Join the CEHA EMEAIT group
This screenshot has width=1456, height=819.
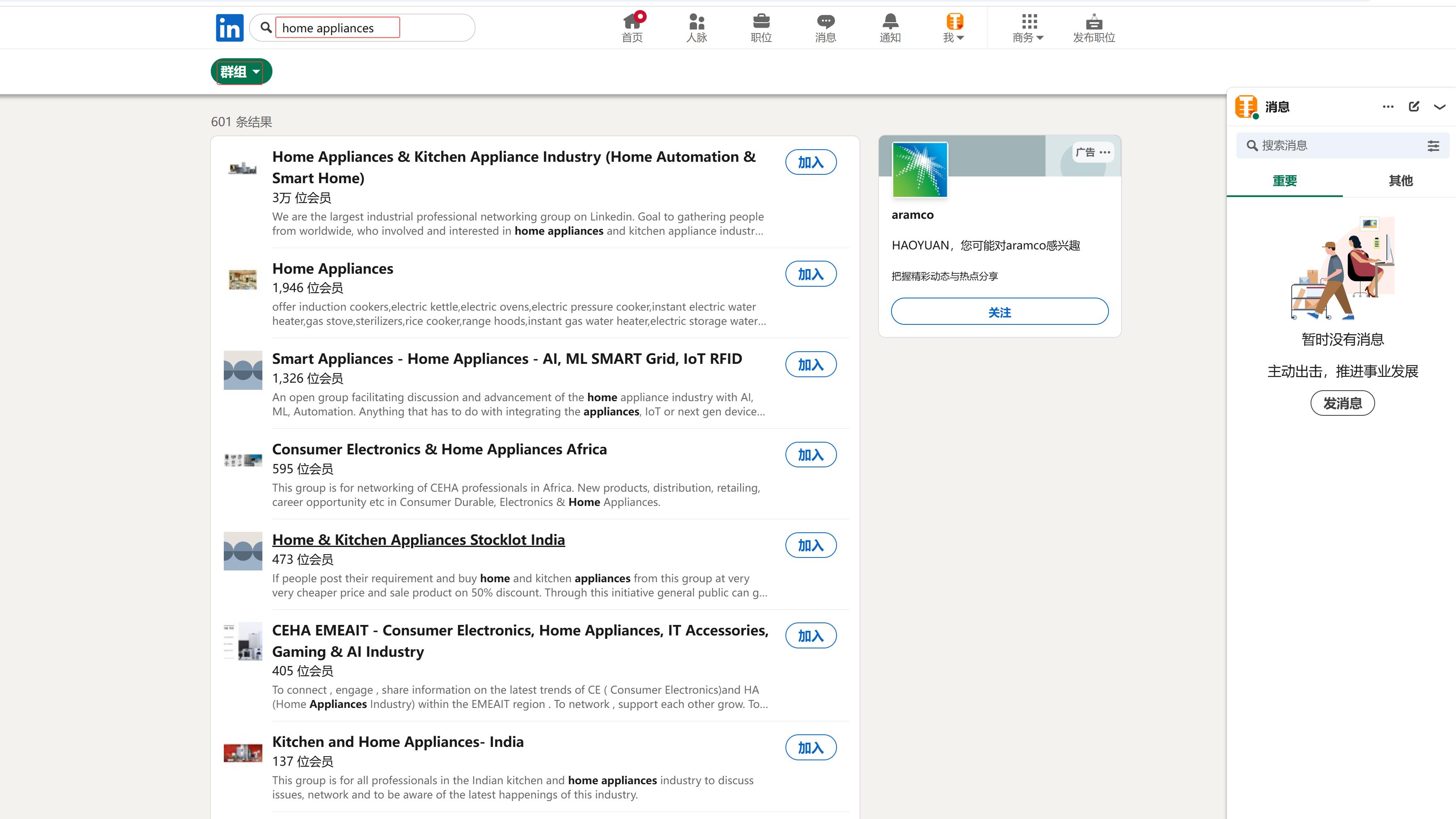[x=811, y=636]
